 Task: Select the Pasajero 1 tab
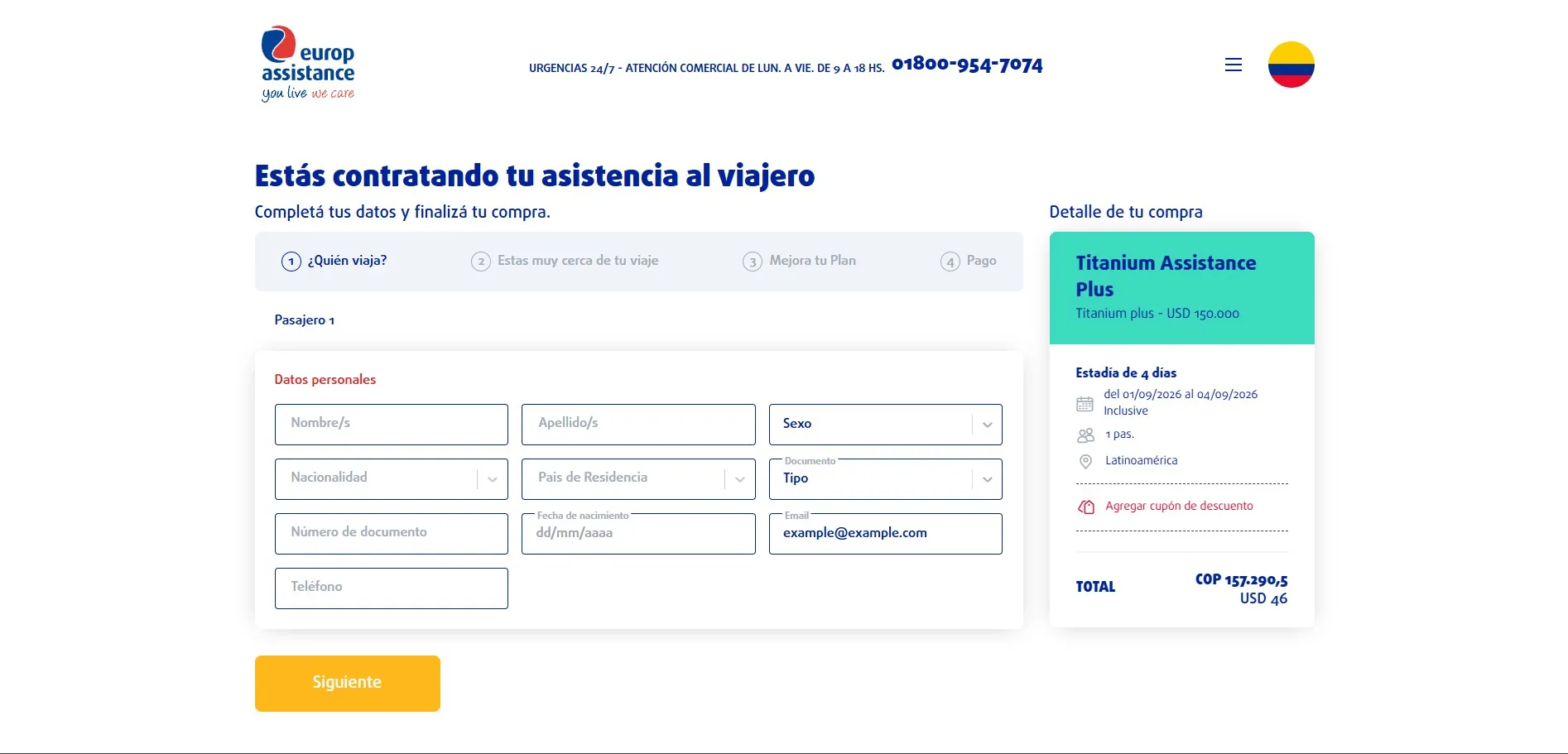coord(304,320)
